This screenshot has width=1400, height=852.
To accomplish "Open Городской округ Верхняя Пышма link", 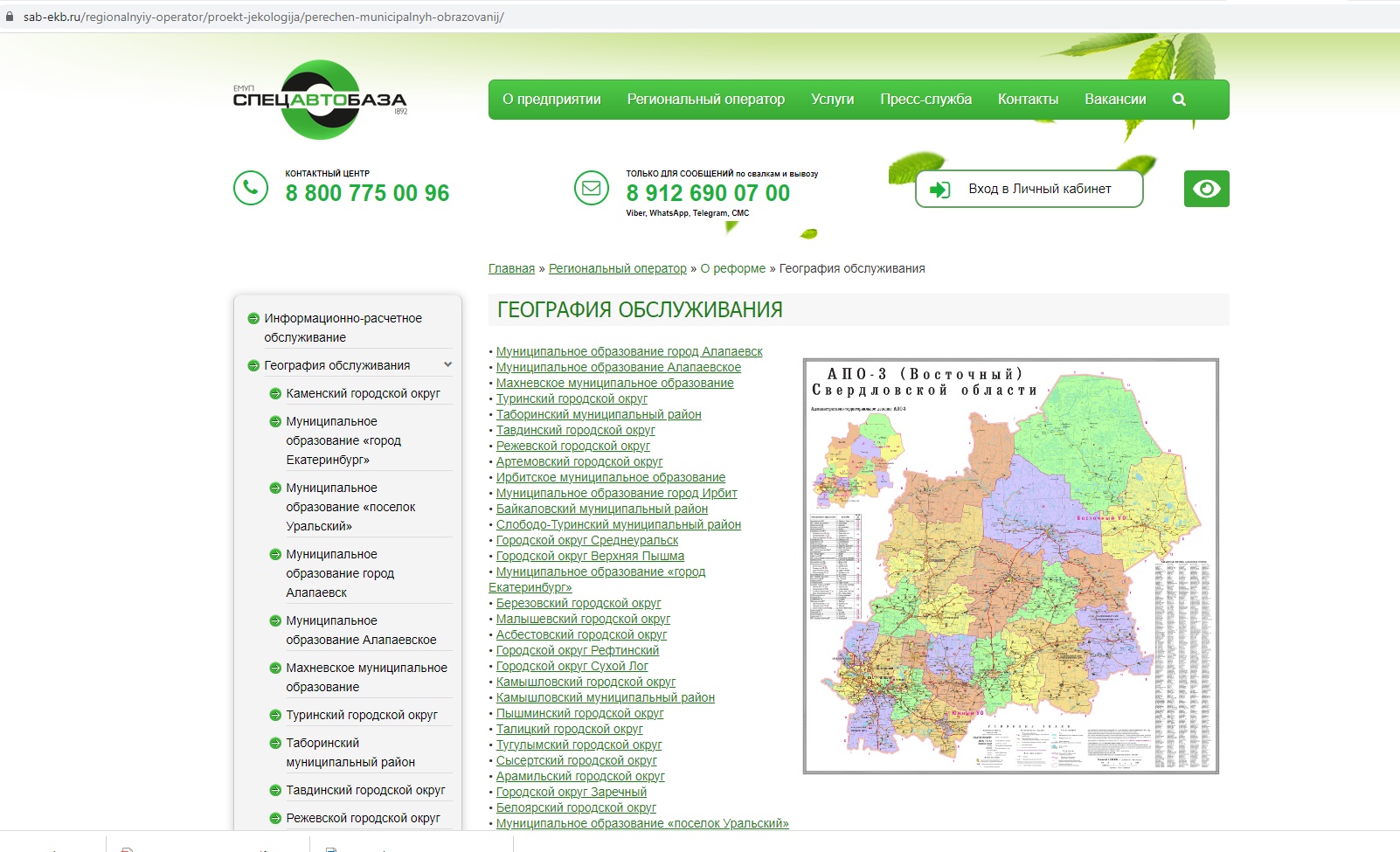I will (590, 556).
